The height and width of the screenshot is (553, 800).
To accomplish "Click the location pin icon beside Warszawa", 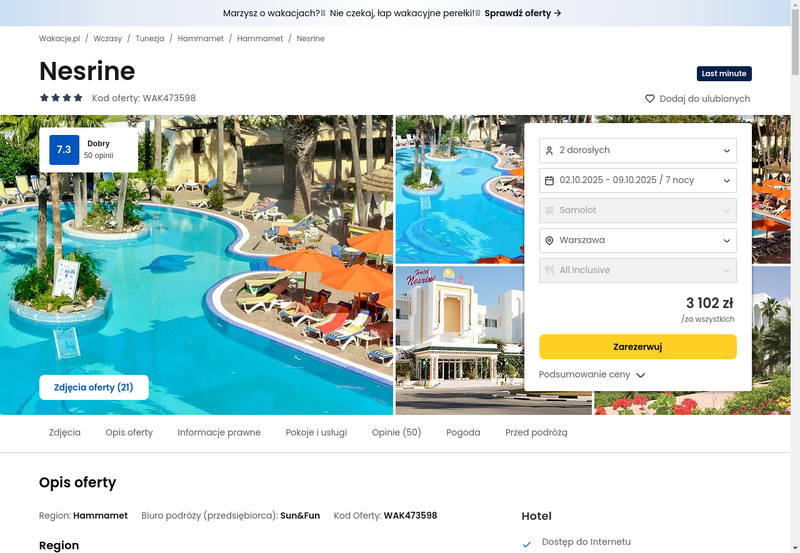I will tap(549, 240).
